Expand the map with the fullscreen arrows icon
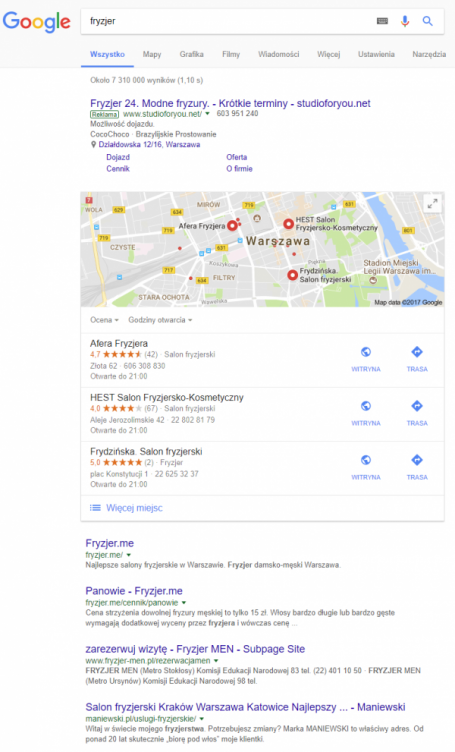Image resolution: width=455 pixels, height=752 pixels. tap(432, 204)
